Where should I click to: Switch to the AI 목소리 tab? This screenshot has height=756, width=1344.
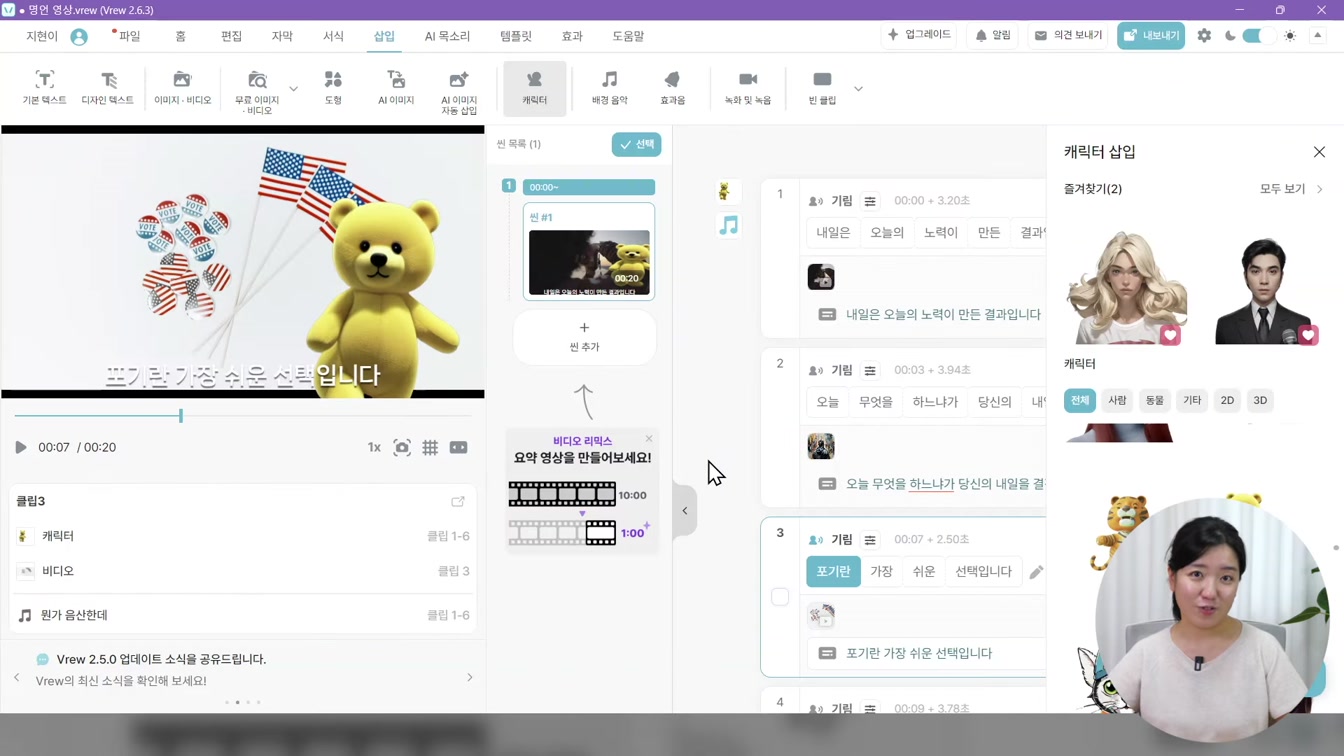447,36
